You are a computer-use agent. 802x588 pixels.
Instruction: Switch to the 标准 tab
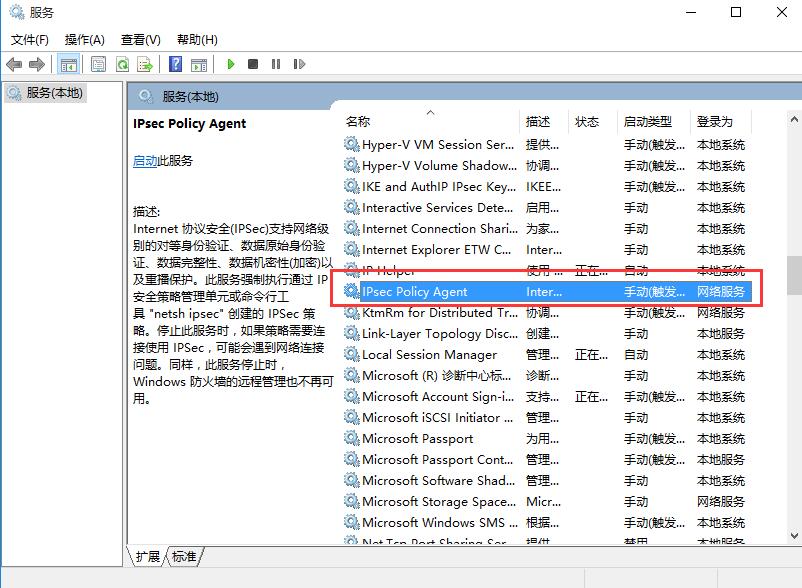pyautogui.click(x=184, y=556)
